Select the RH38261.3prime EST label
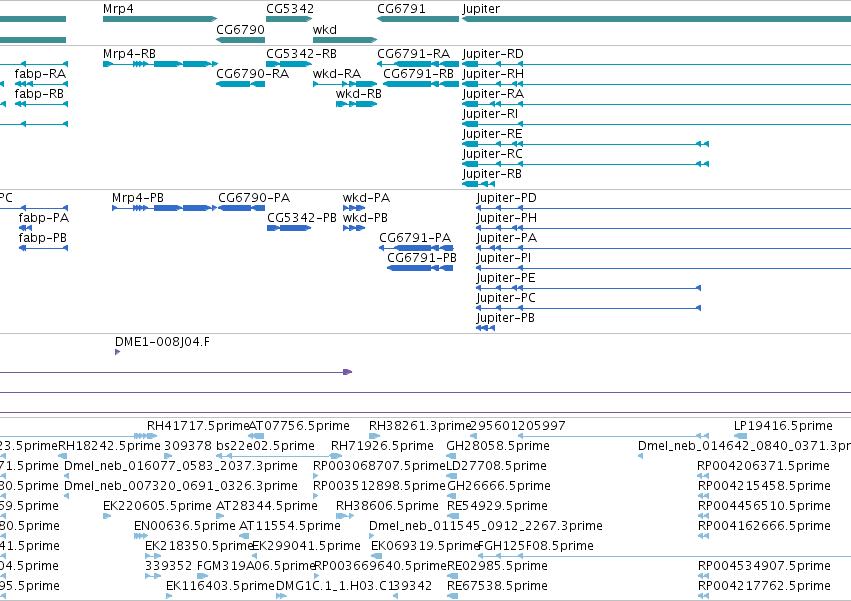851x601 pixels. coord(420,426)
